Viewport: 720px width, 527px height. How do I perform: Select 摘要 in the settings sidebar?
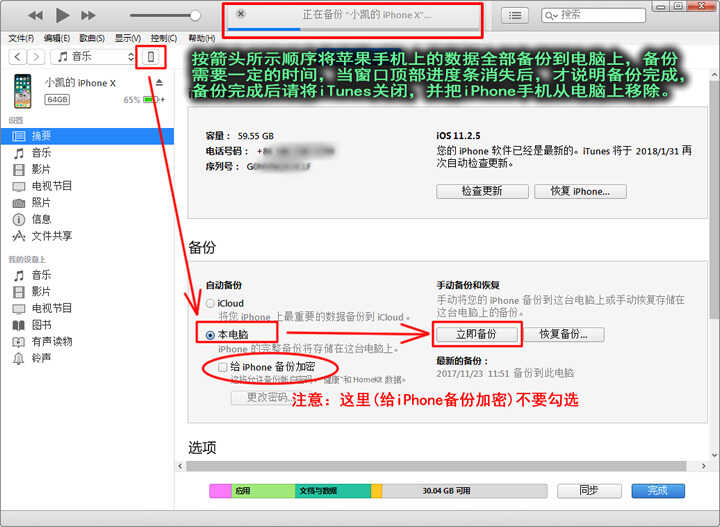click(x=87, y=136)
